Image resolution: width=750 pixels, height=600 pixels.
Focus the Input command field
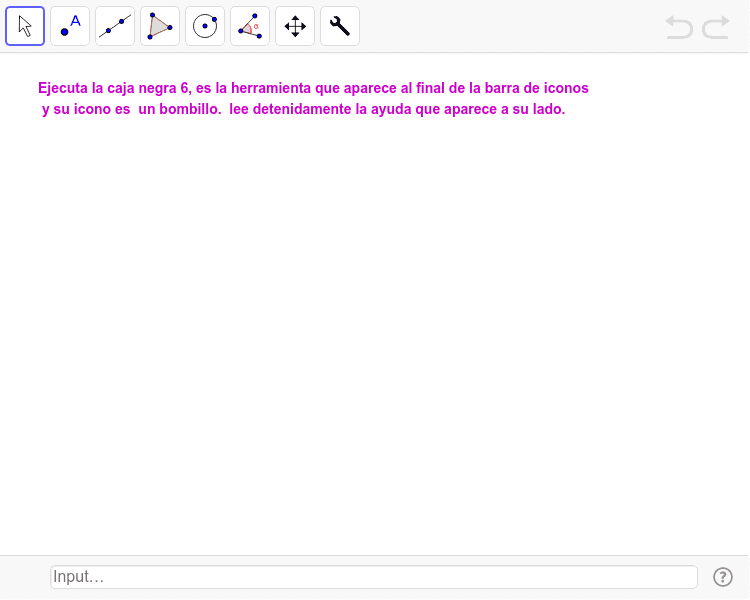(374, 577)
